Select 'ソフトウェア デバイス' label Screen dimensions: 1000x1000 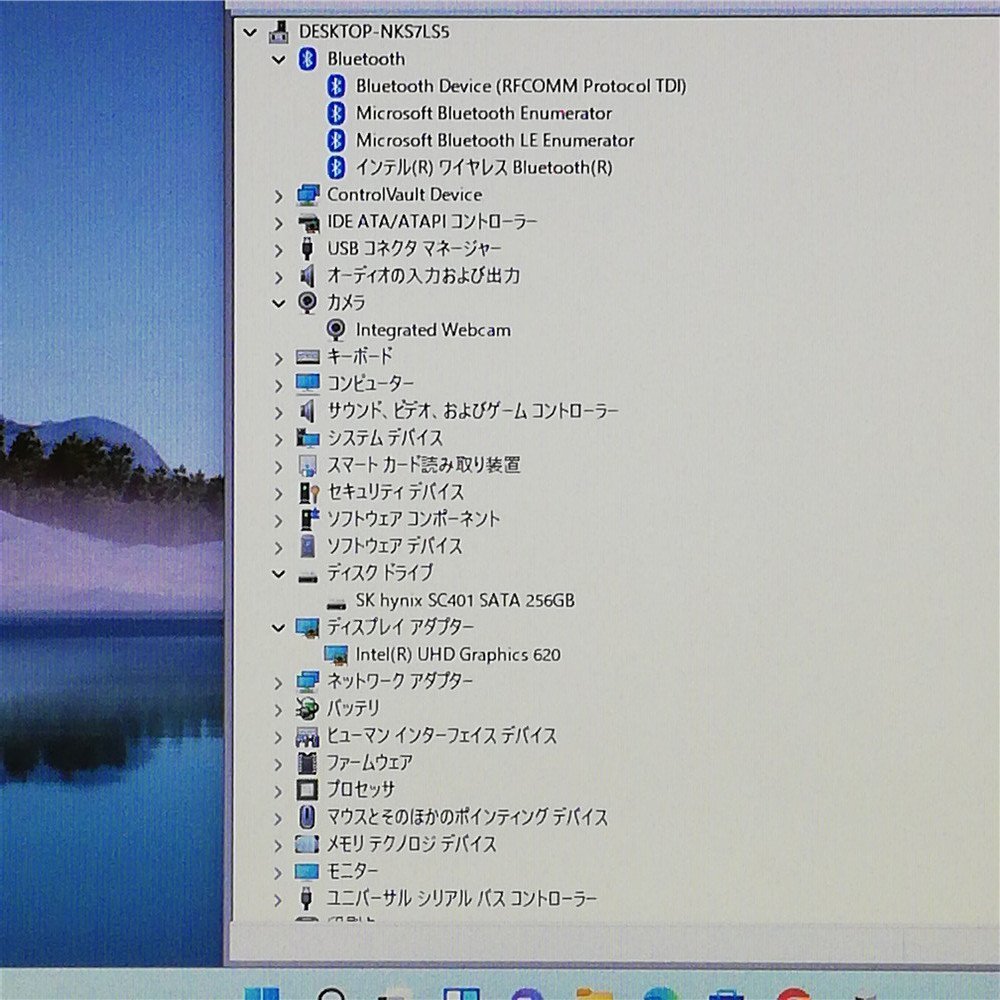pos(394,546)
